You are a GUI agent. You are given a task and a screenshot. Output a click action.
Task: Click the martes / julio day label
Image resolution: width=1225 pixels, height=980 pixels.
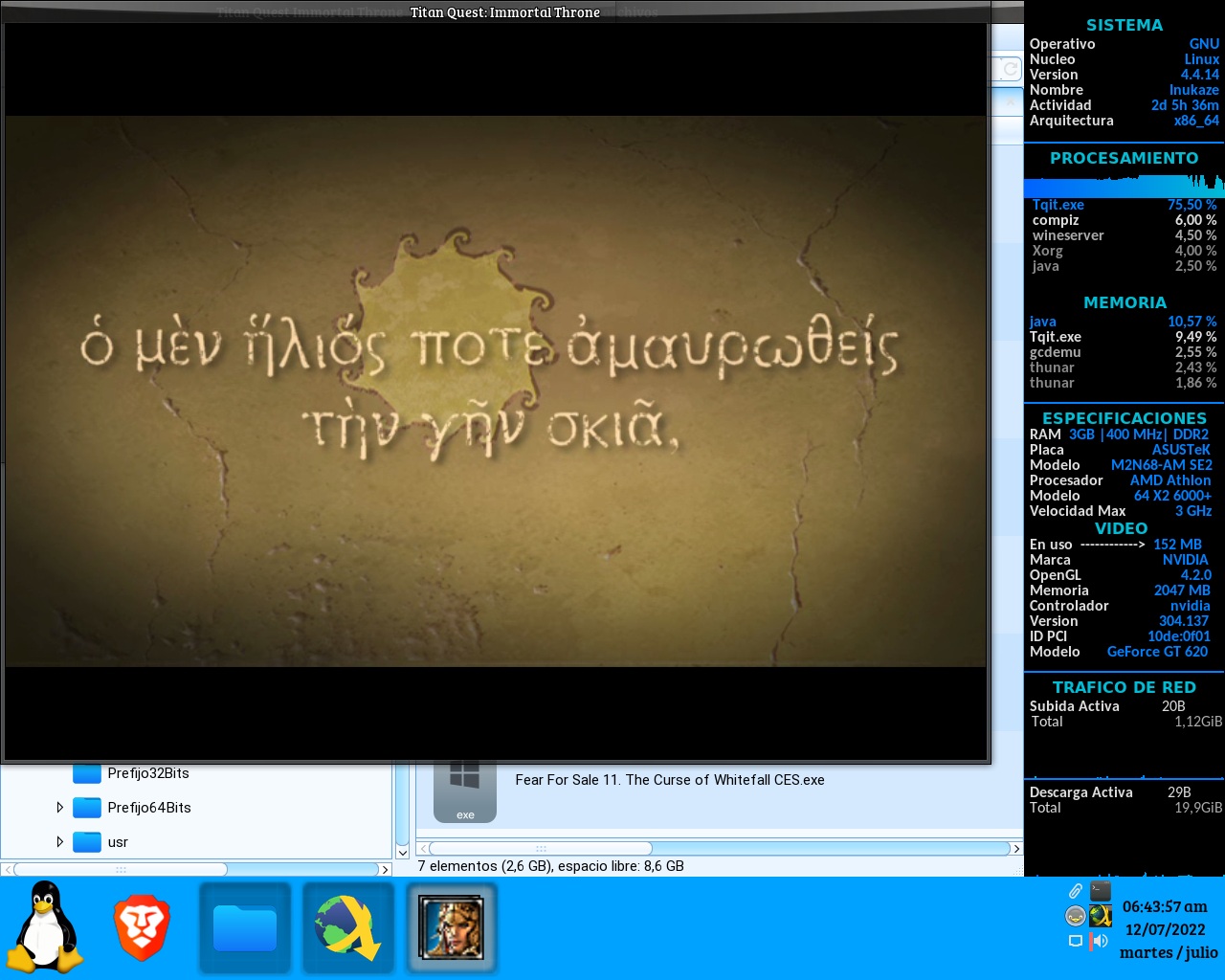click(x=1169, y=952)
